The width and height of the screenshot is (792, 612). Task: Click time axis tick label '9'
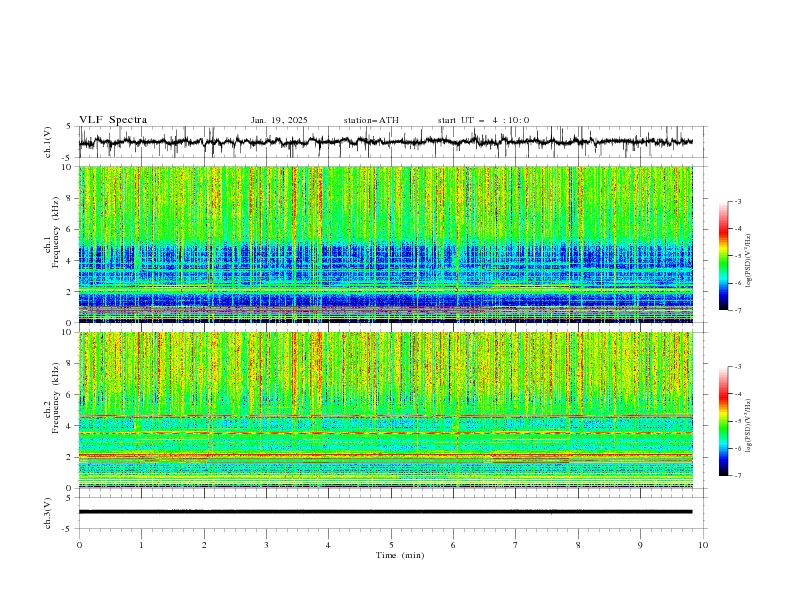tap(640, 545)
